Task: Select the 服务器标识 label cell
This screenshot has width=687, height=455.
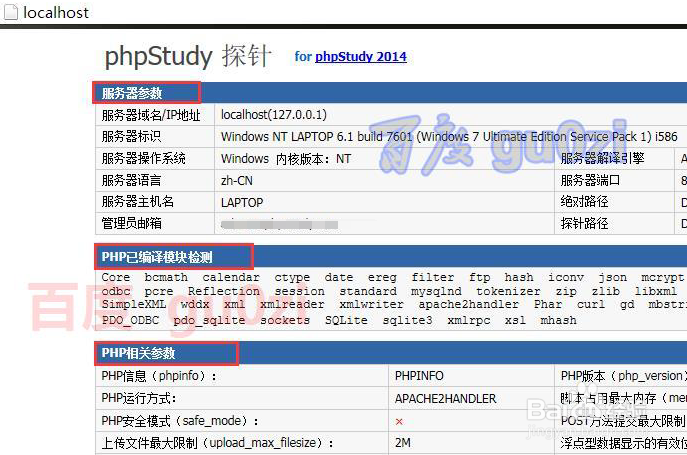Action: (x=155, y=137)
